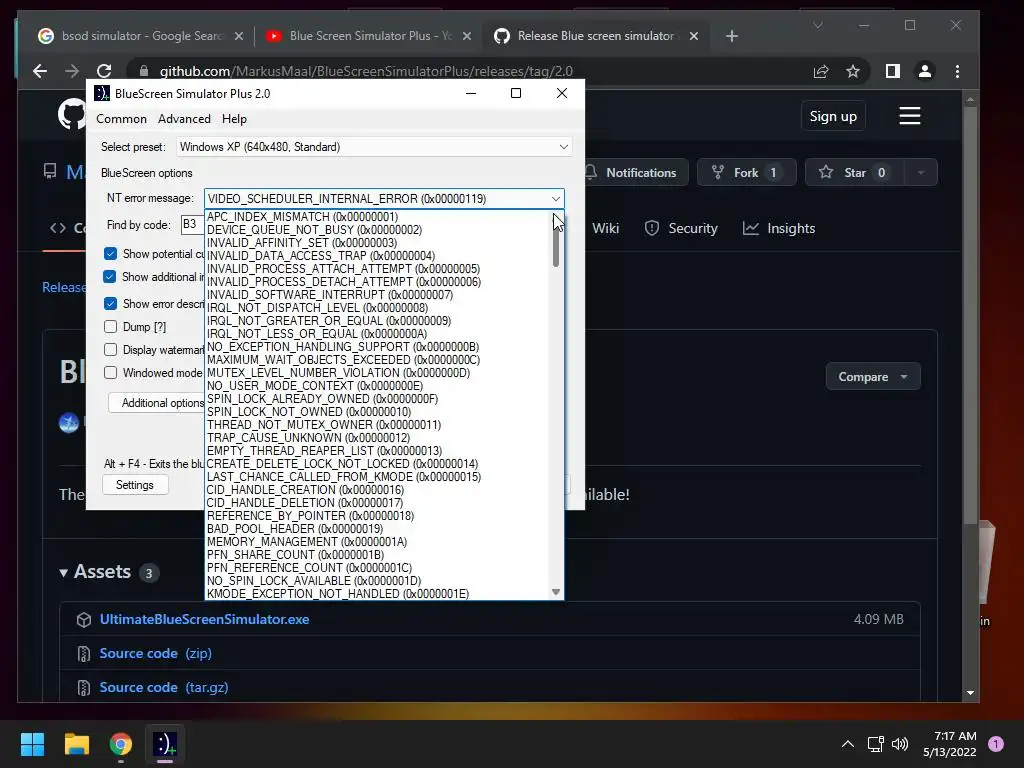Go forward in Chrome
The image size is (1024, 768).
click(72, 71)
